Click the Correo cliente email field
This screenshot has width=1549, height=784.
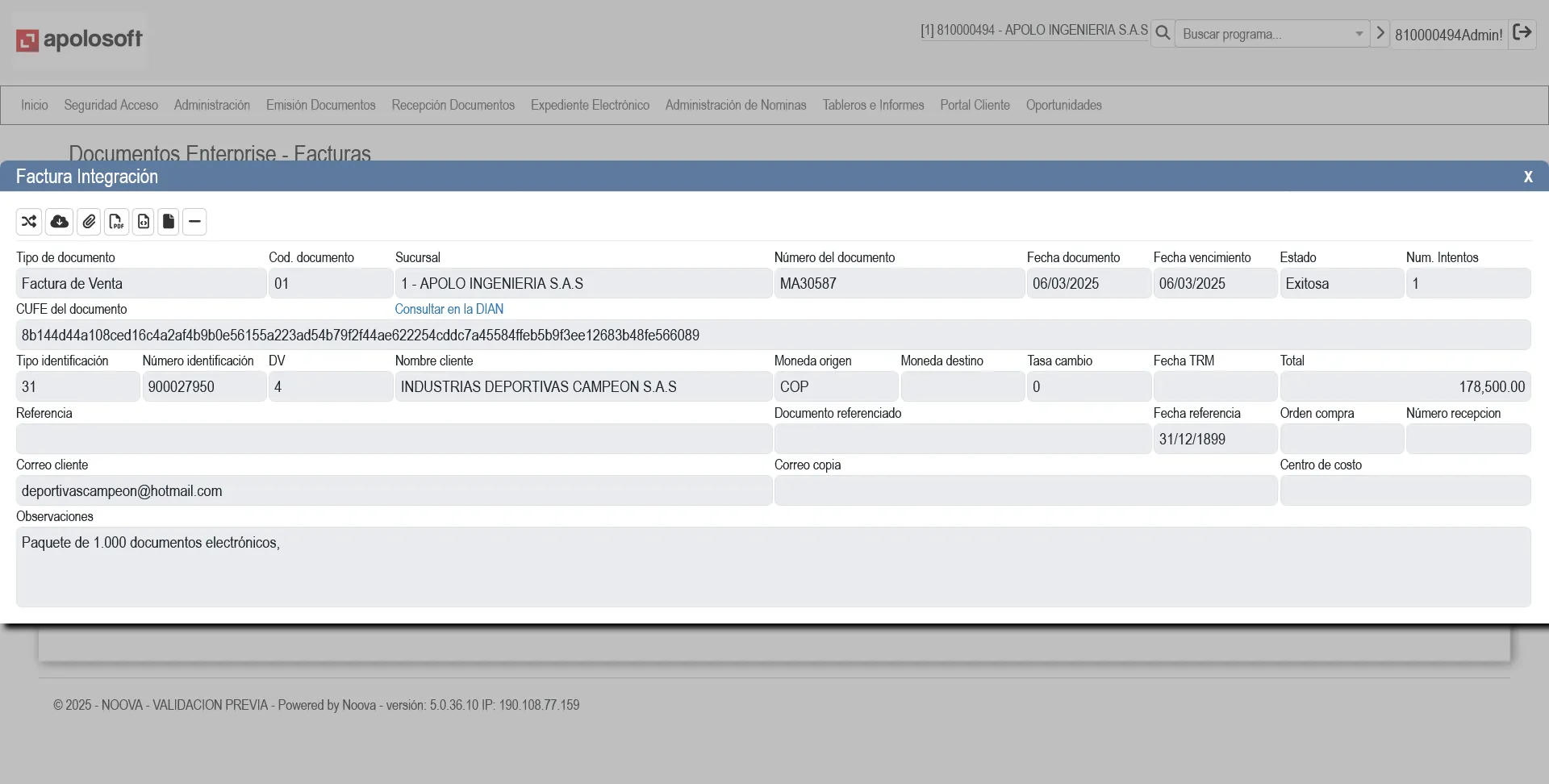(x=394, y=491)
